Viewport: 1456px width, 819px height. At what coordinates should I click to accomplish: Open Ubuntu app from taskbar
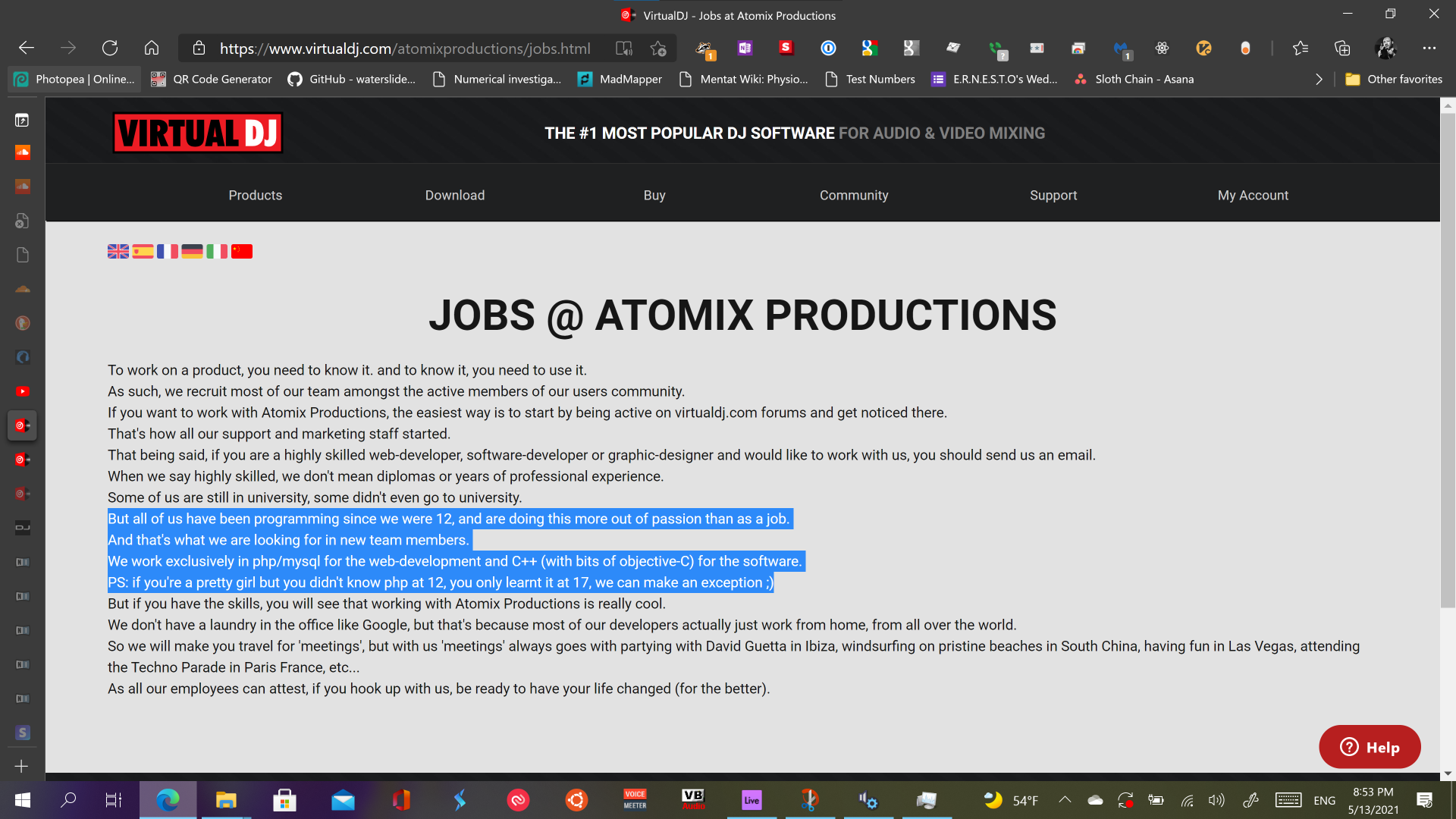click(x=576, y=800)
